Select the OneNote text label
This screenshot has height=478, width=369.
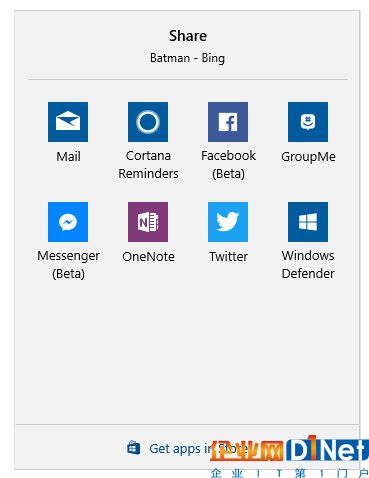148,256
